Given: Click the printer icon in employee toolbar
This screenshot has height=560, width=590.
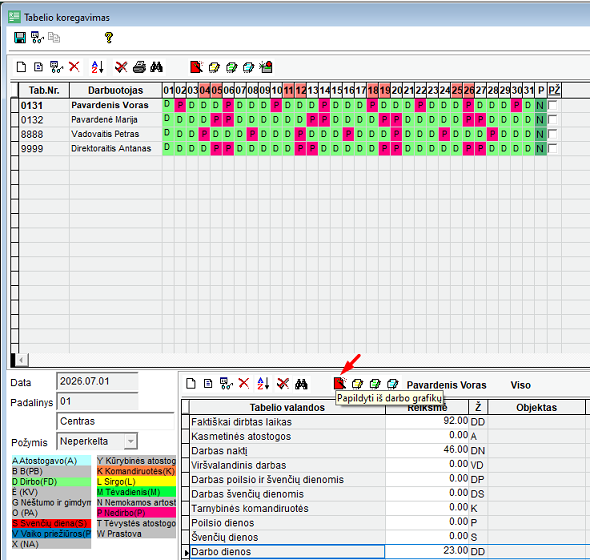Looking at the screenshot, I should point(139,67).
